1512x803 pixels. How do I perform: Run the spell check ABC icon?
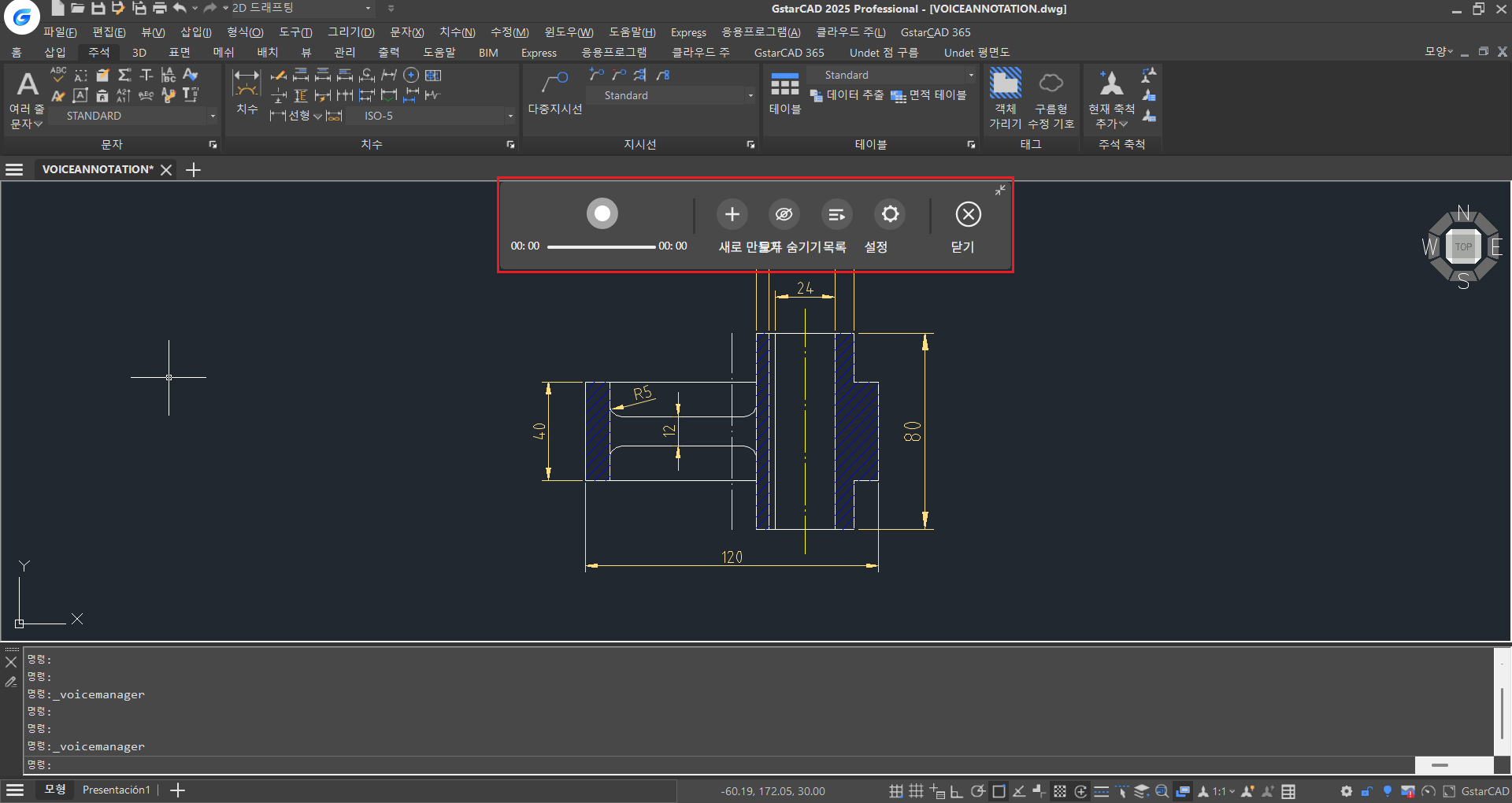[58, 75]
